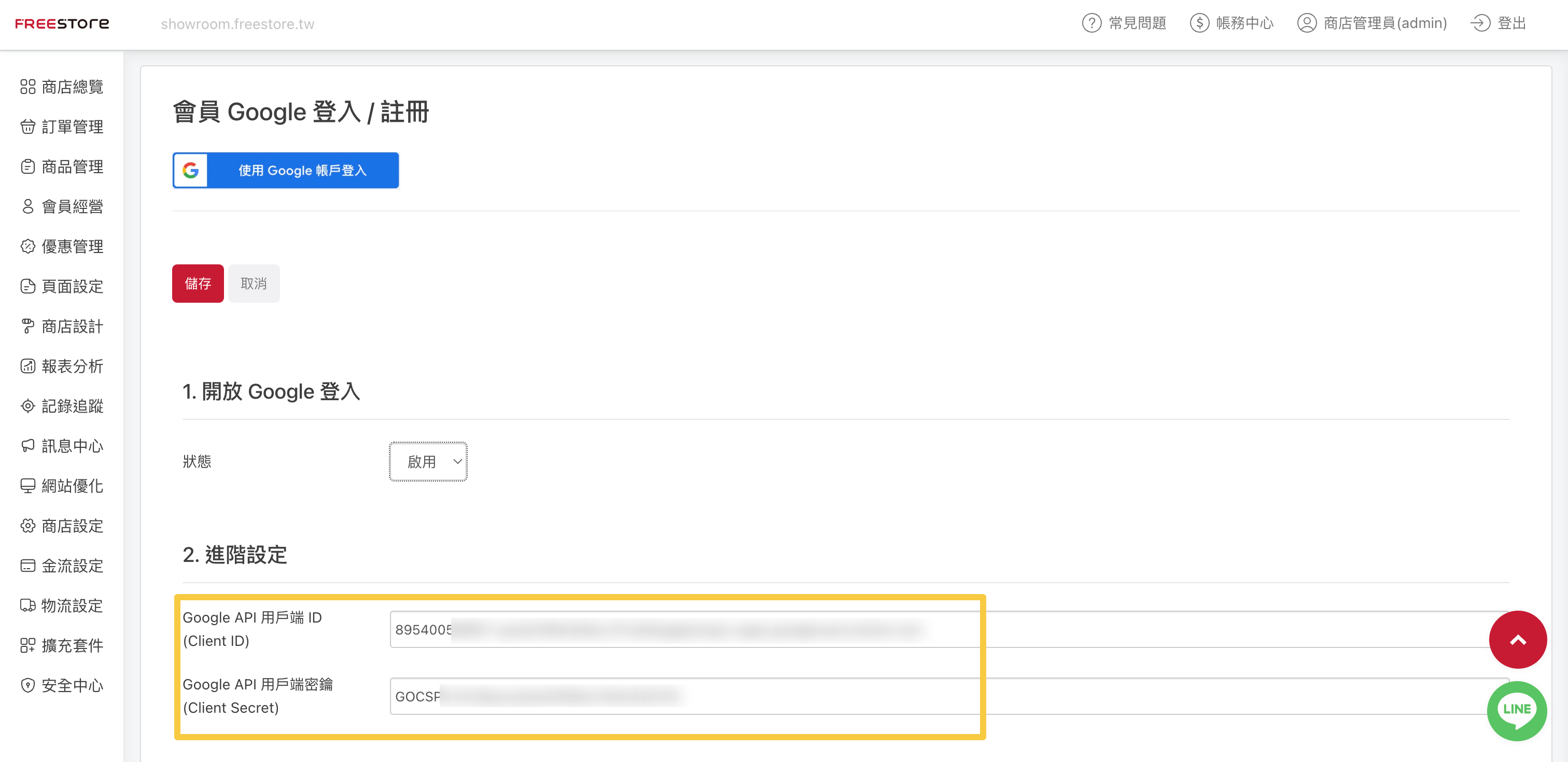Viewport: 1568px width, 762px height.
Task: Open 會員經營 in the sidebar
Action: [x=72, y=206]
